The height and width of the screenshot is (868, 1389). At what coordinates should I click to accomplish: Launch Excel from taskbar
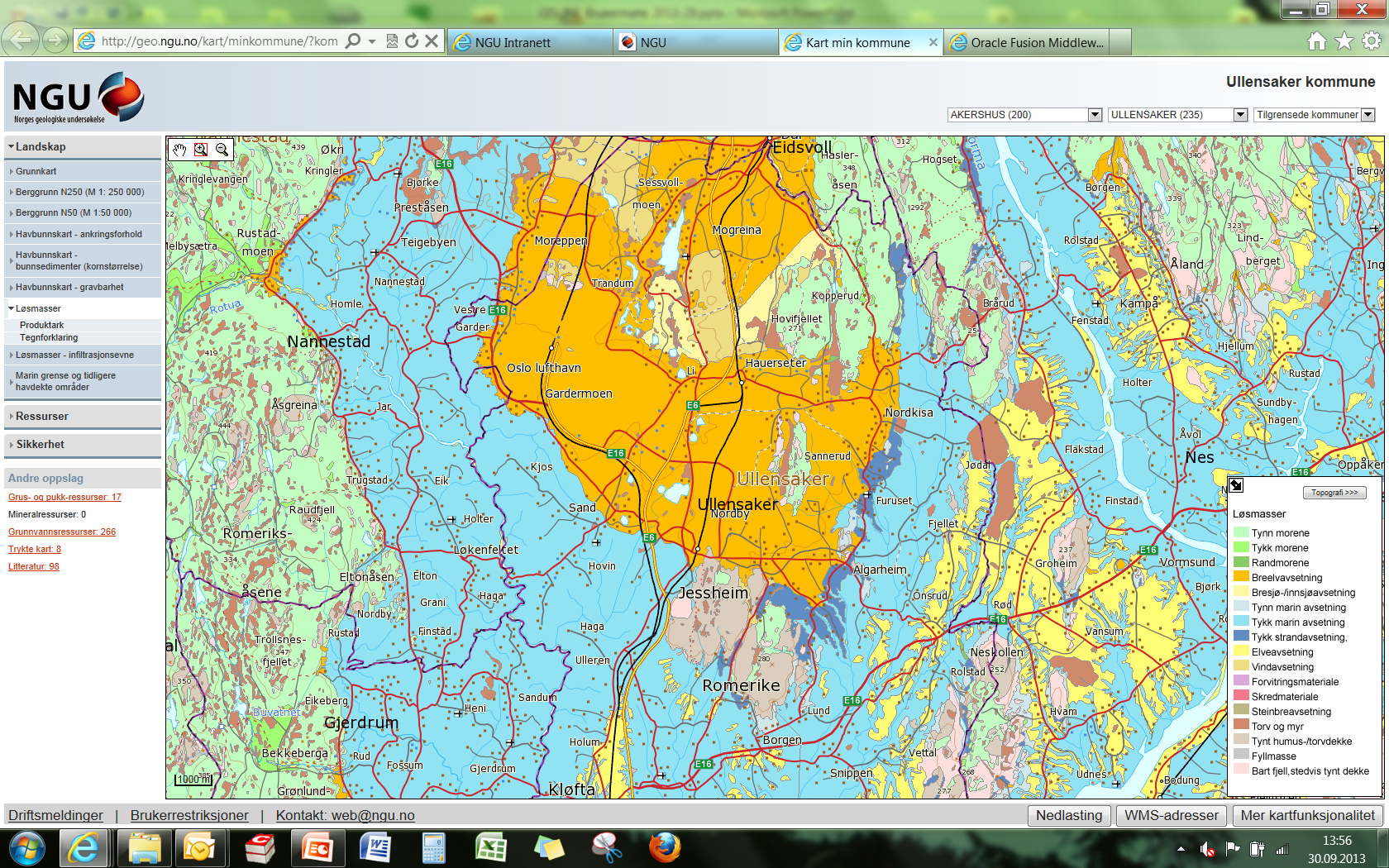pos(491,848)
